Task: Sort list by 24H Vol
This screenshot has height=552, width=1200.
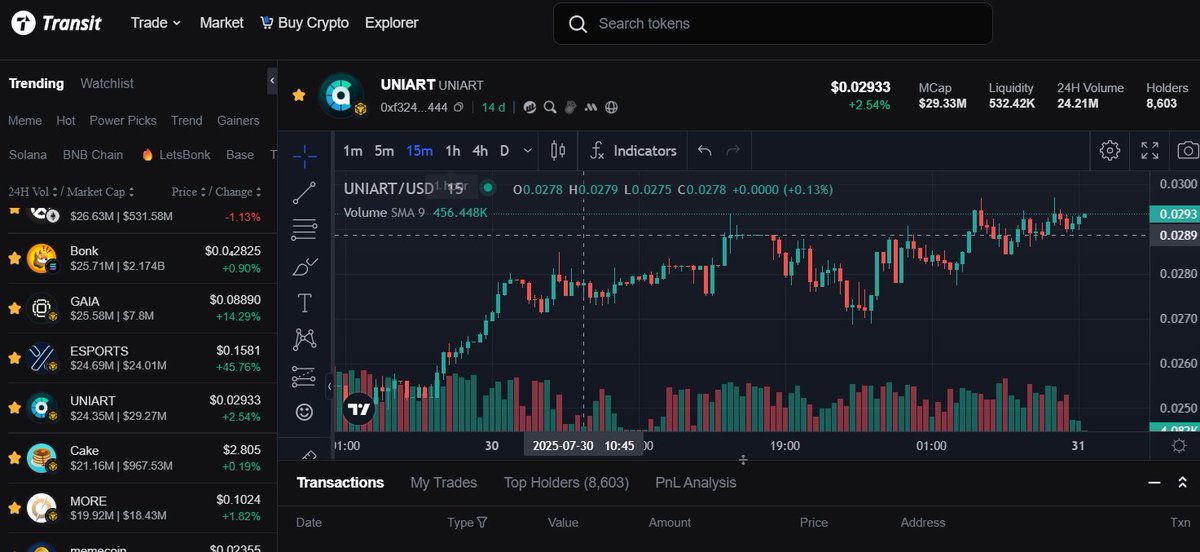Action: pyautogui.click(x=33, y=192)
